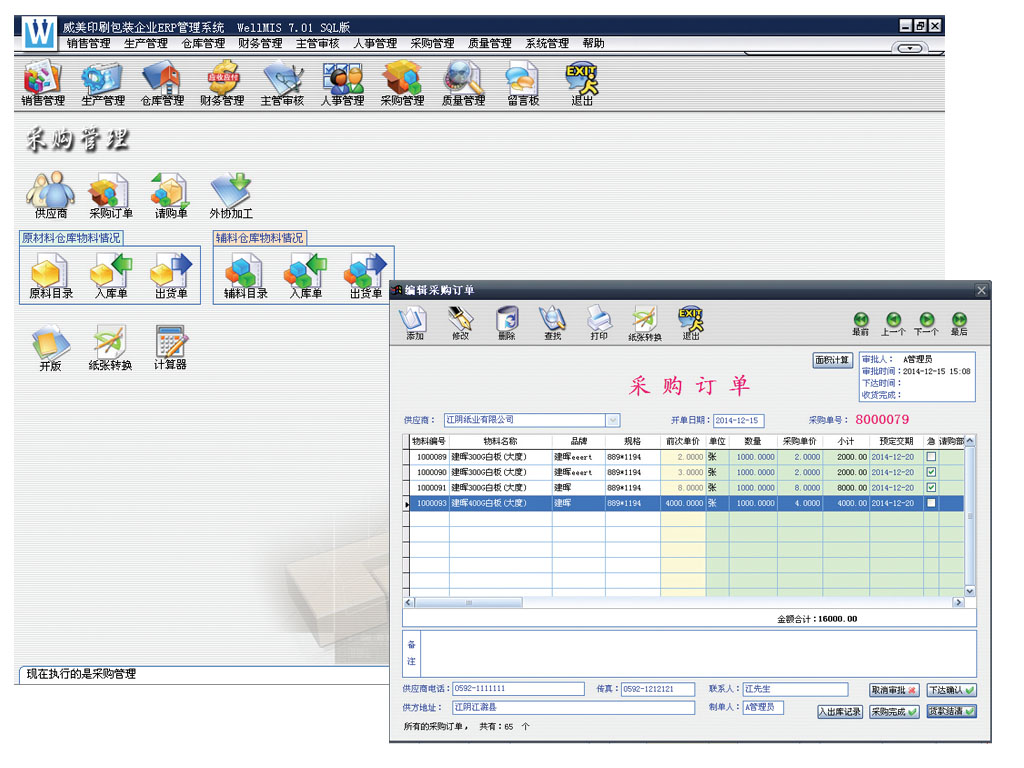Open the 质量管理 toolbar icon
This screenshot has height=768, width=1024.
(x=463, y=82)
